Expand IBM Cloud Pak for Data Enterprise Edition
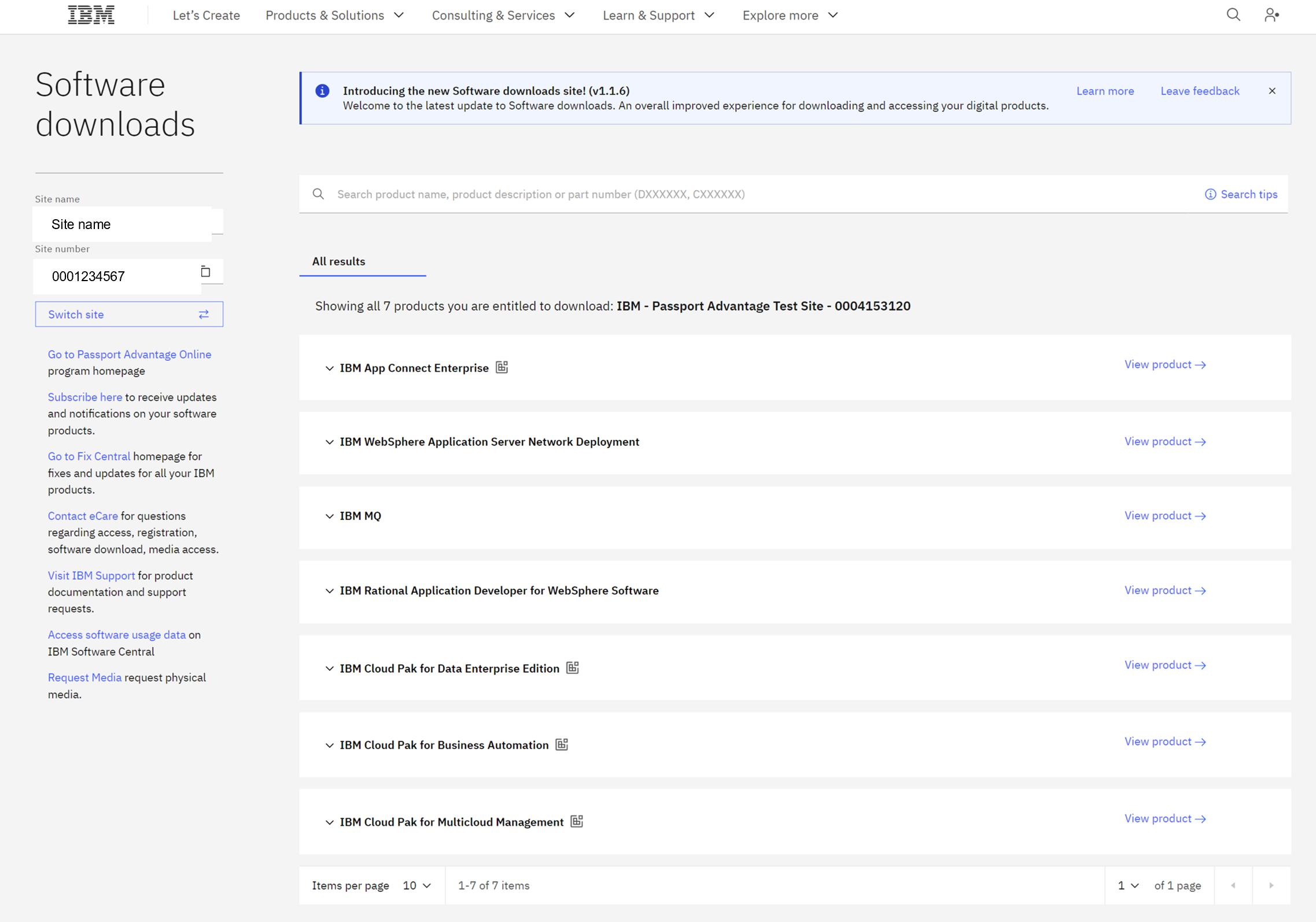 coord(329,669)
